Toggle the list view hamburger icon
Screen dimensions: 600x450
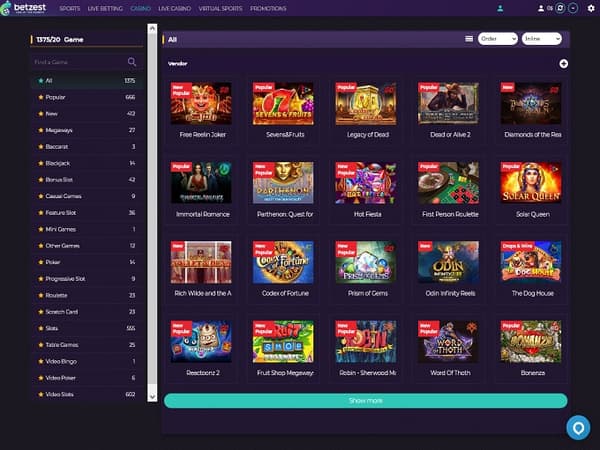pos(469,39)
